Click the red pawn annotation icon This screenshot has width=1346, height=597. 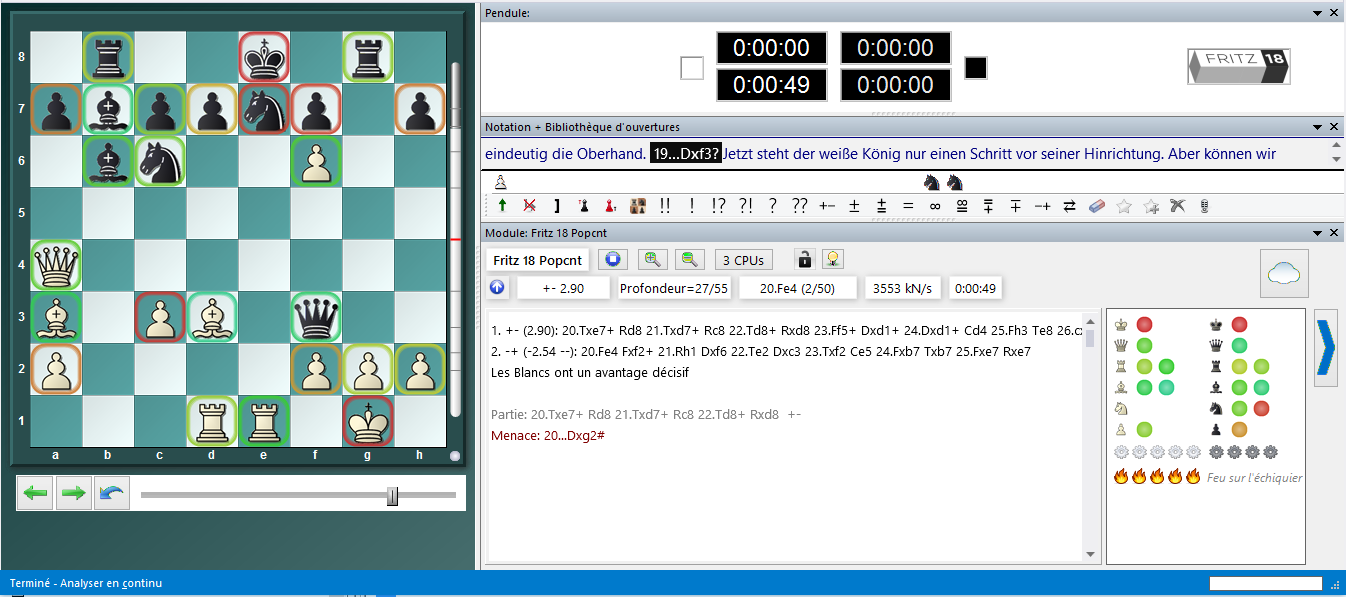coord(610,206)
